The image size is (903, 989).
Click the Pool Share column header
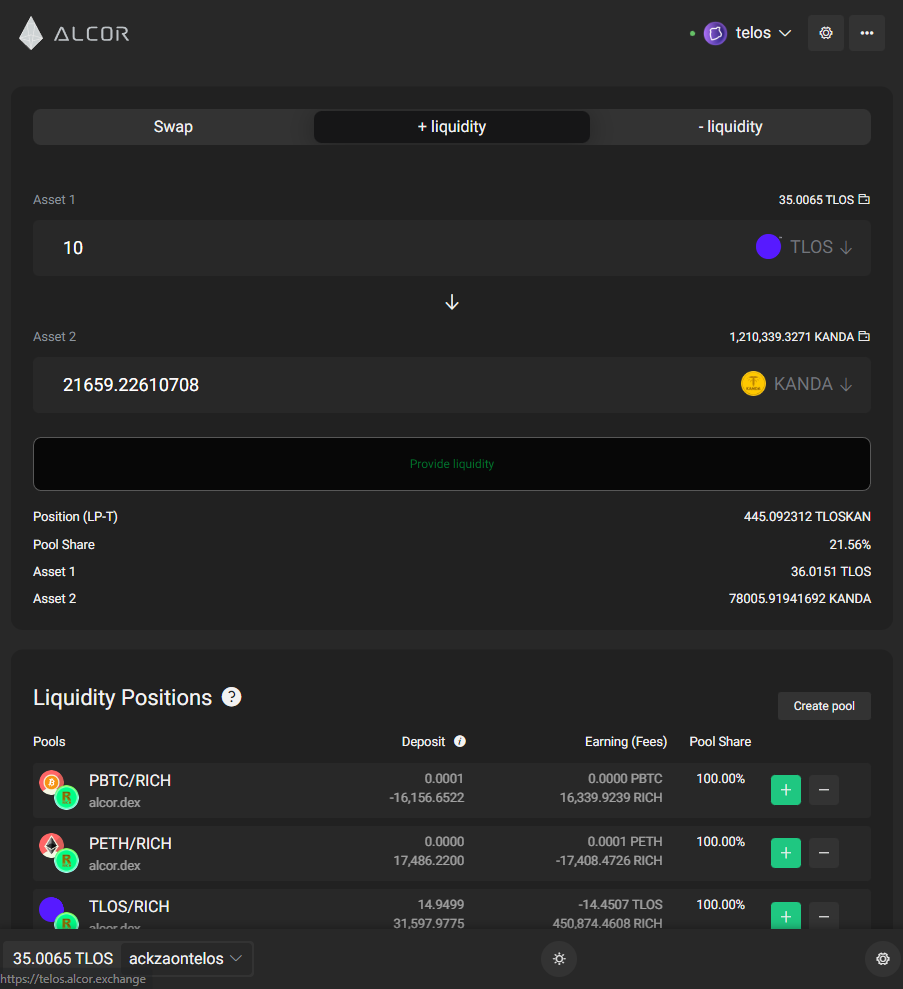pyautogui.click(x=720, y=742)
